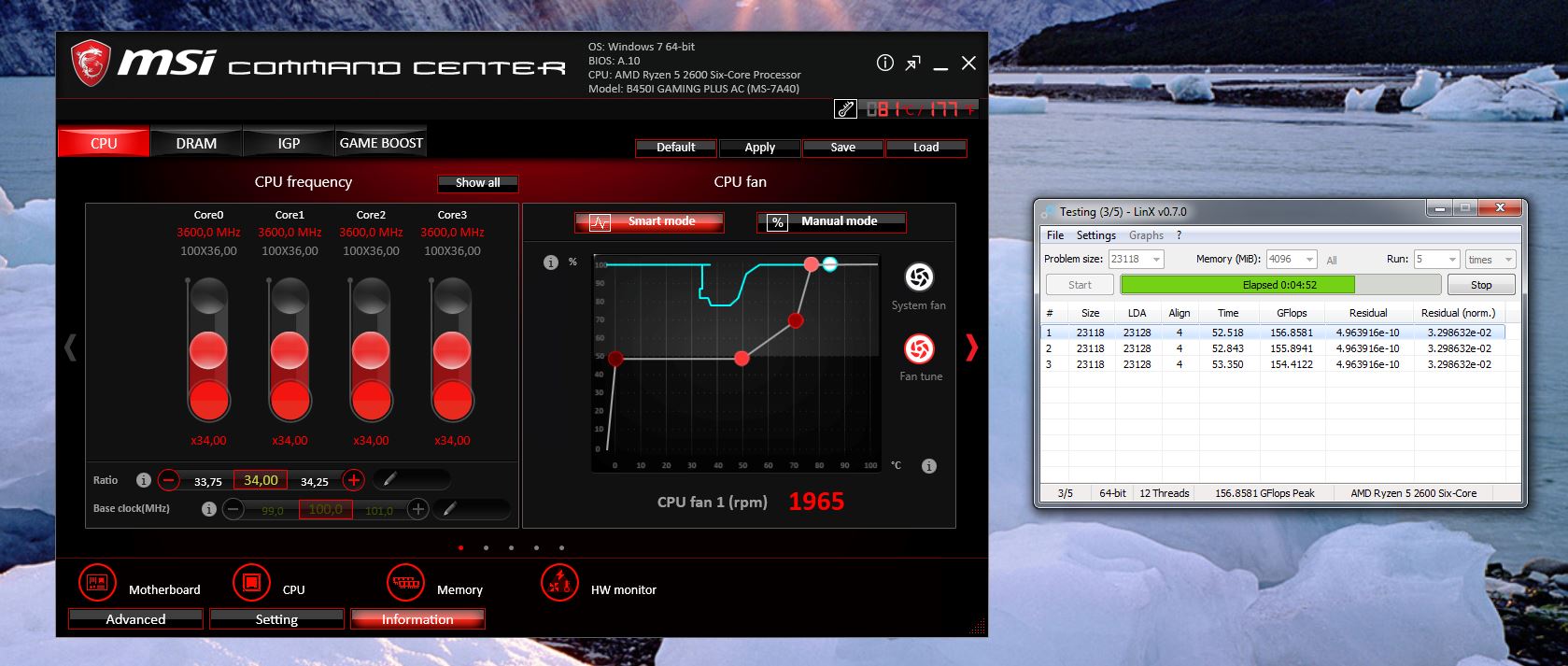Viewport: 1568px width, 666px height.
Task: Open the Information section button
Action: pos(417,619)
